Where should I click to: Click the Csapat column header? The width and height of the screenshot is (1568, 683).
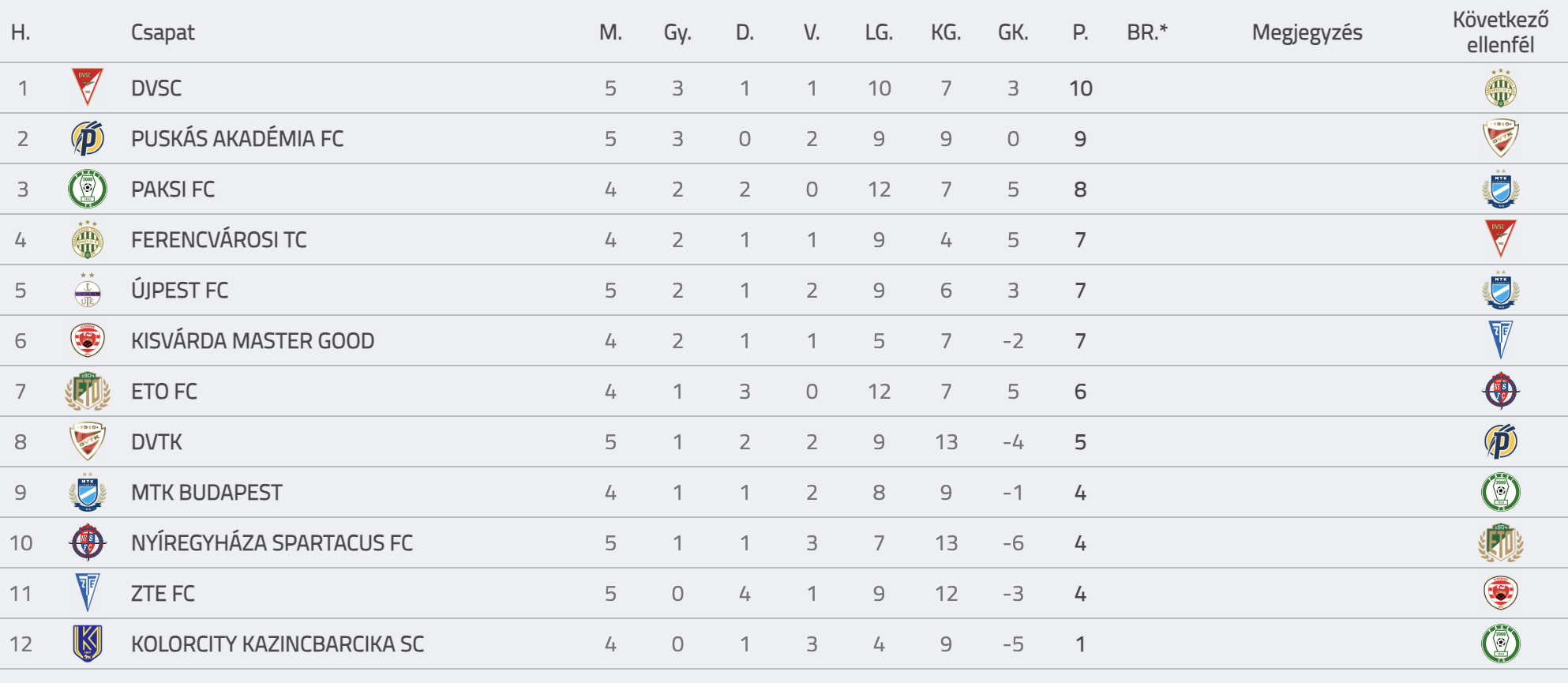[163, 32]
